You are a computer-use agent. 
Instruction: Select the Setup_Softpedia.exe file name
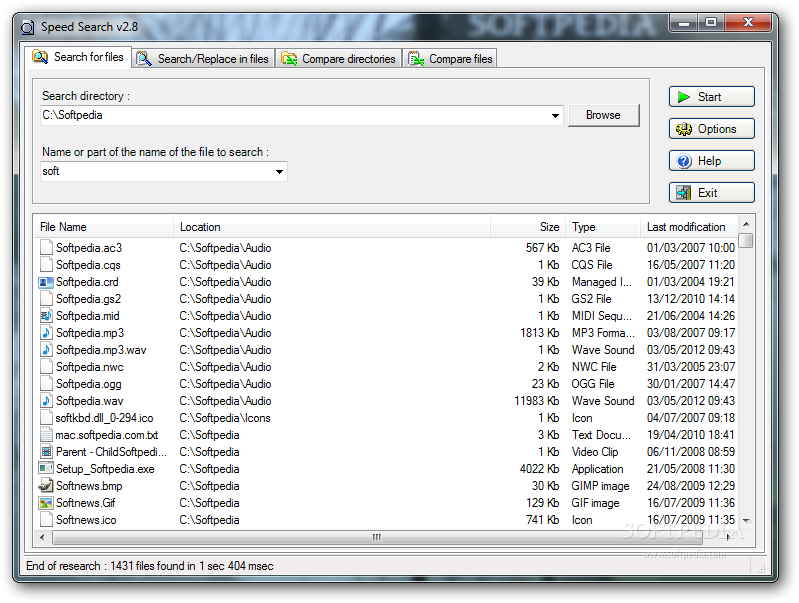(105, 468)
